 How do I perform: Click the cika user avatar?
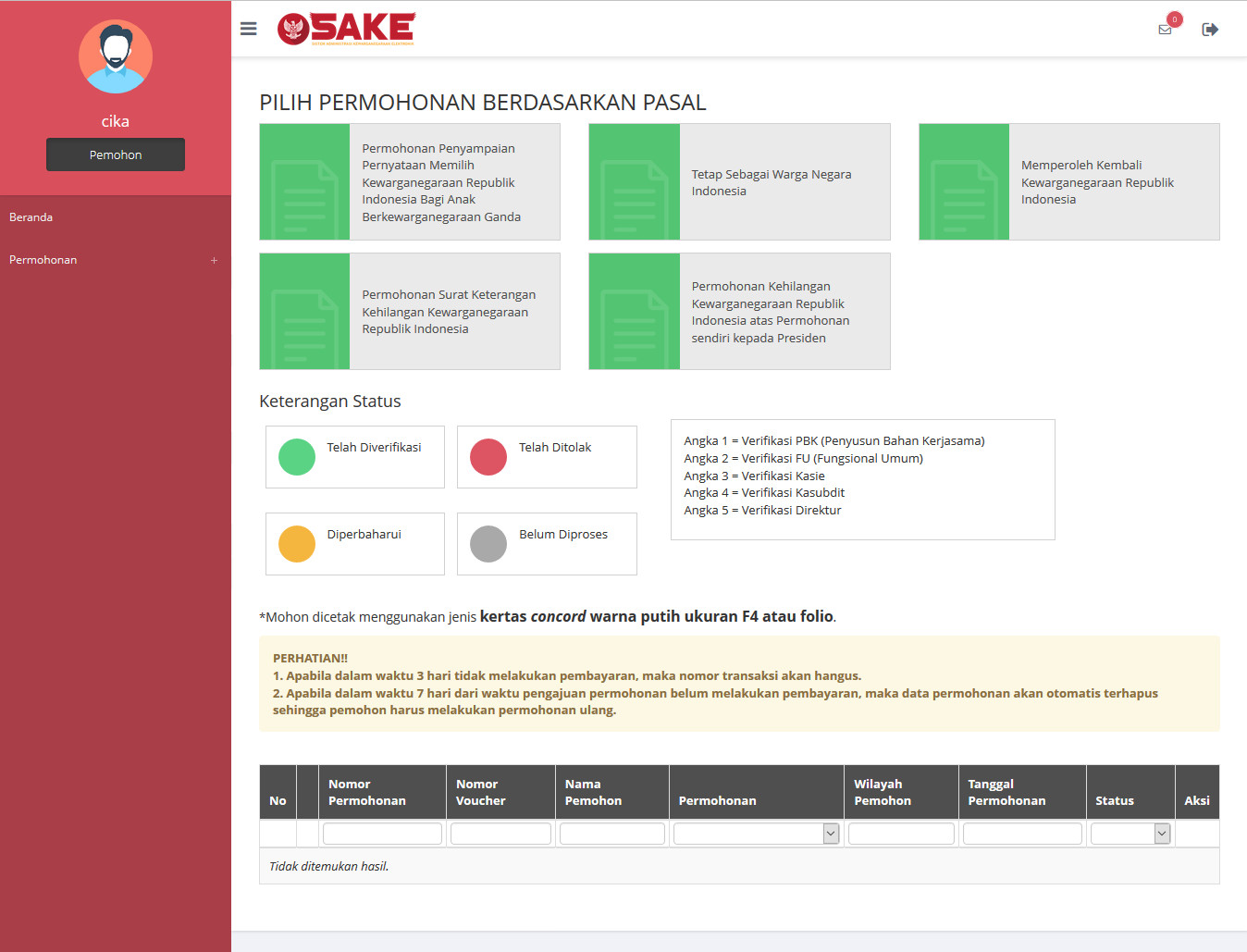pos(116,56)
